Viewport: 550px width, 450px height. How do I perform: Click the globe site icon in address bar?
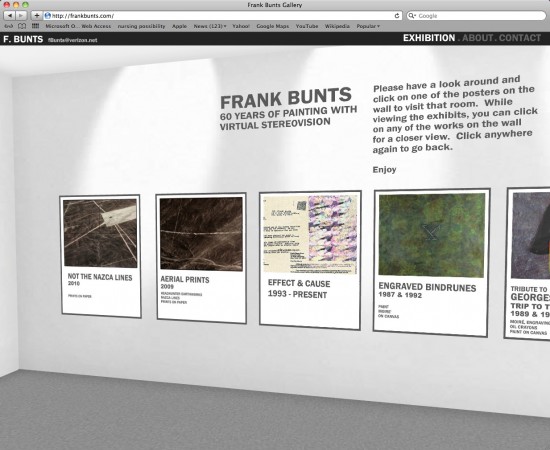point(48,15)
